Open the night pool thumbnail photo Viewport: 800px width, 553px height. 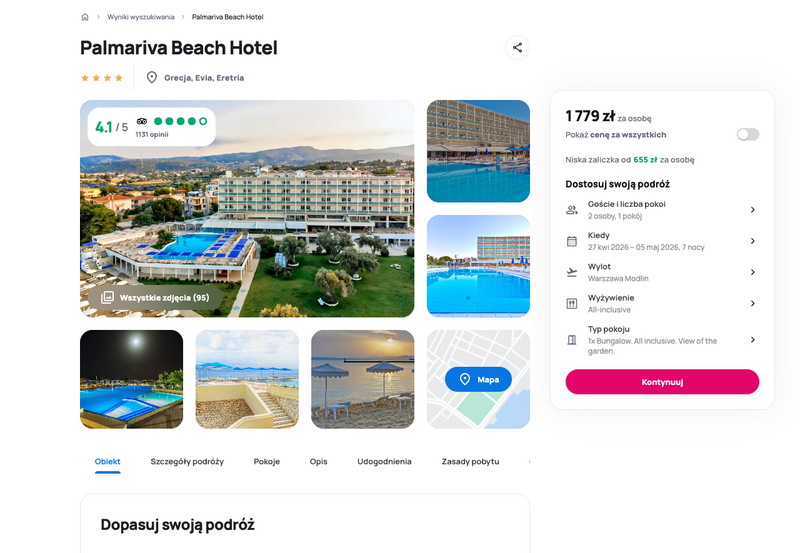[x=132, y=379]
